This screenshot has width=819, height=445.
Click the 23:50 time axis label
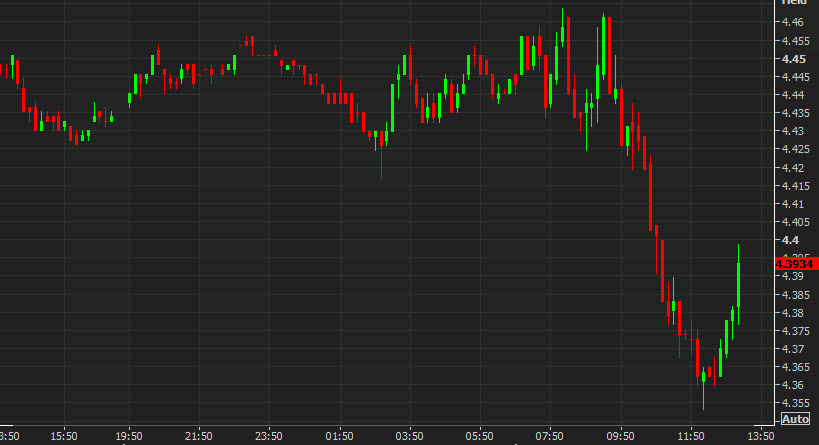point(269,436)
